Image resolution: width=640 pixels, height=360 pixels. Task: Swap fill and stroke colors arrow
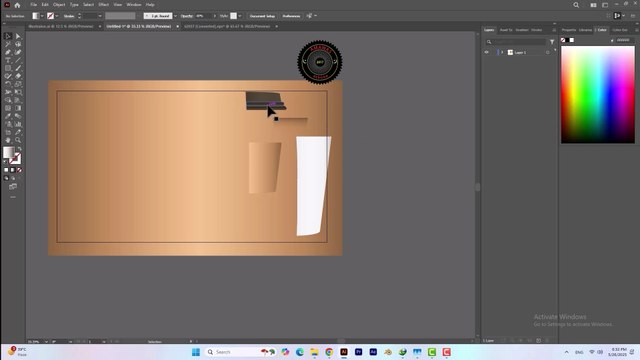19,149
